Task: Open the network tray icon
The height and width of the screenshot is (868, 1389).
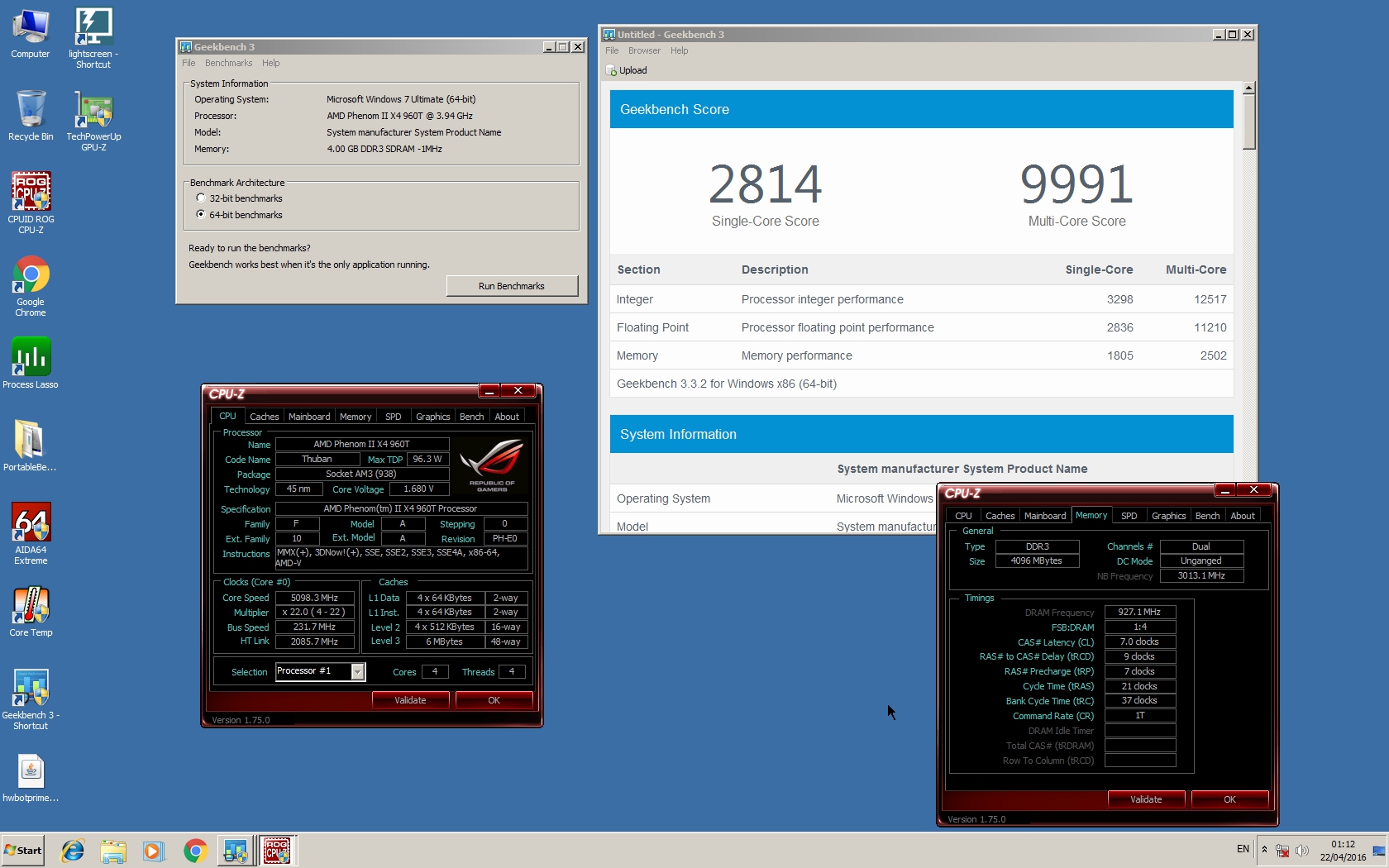Action: pyautogui.click(x=1282, y=850)
